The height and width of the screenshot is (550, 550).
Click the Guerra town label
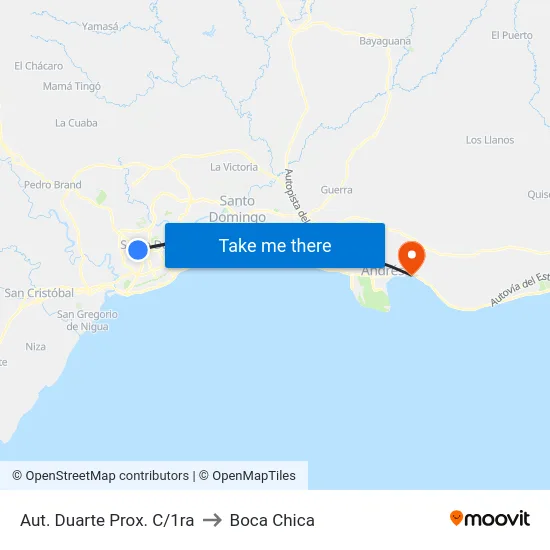click(x=336, y=190)
